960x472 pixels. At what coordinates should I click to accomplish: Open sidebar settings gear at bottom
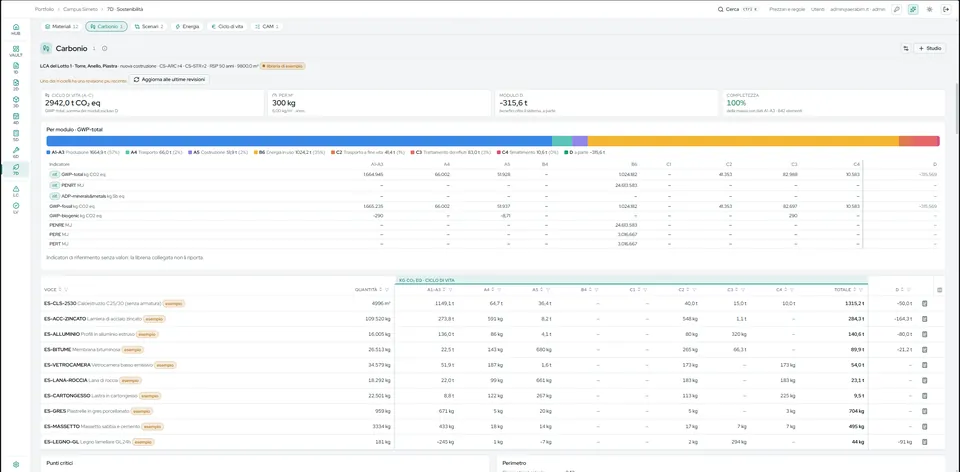(16, 464)
